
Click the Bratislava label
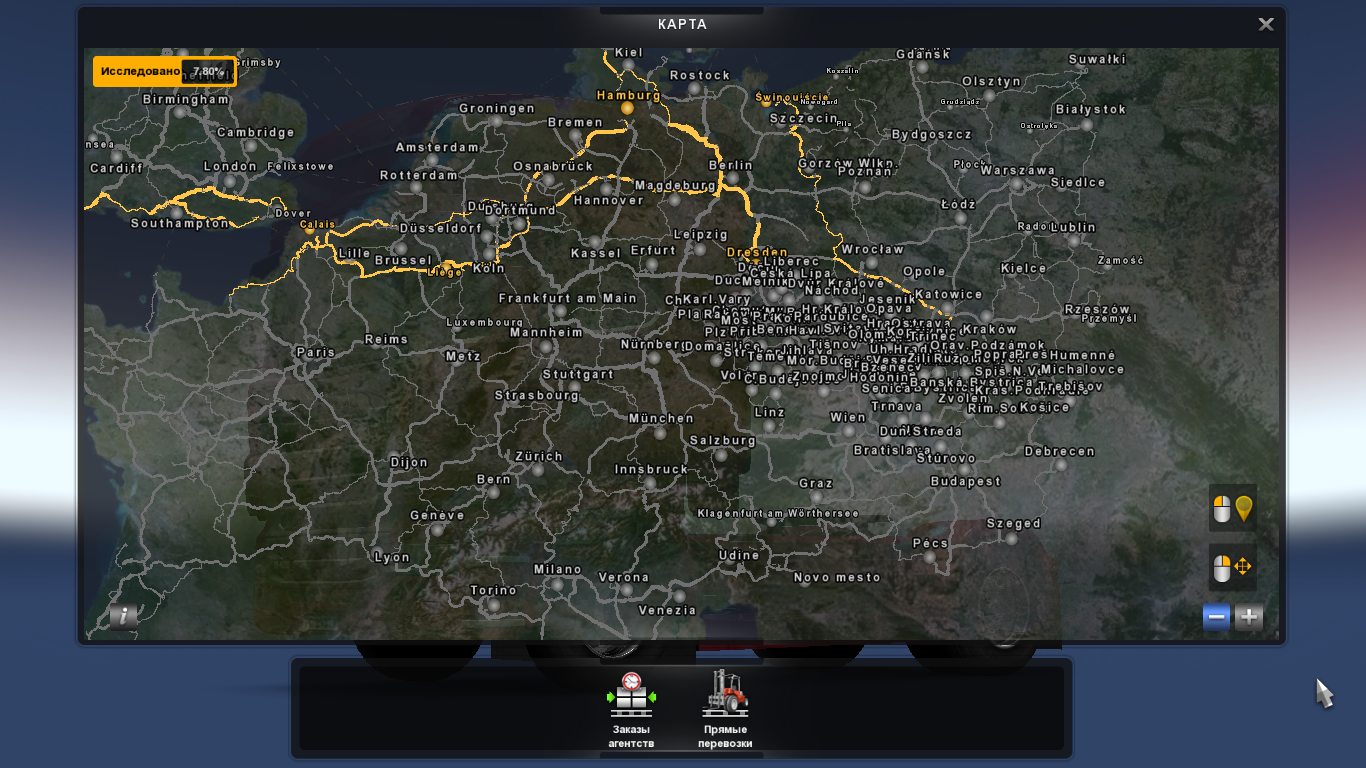pos(892,450)
